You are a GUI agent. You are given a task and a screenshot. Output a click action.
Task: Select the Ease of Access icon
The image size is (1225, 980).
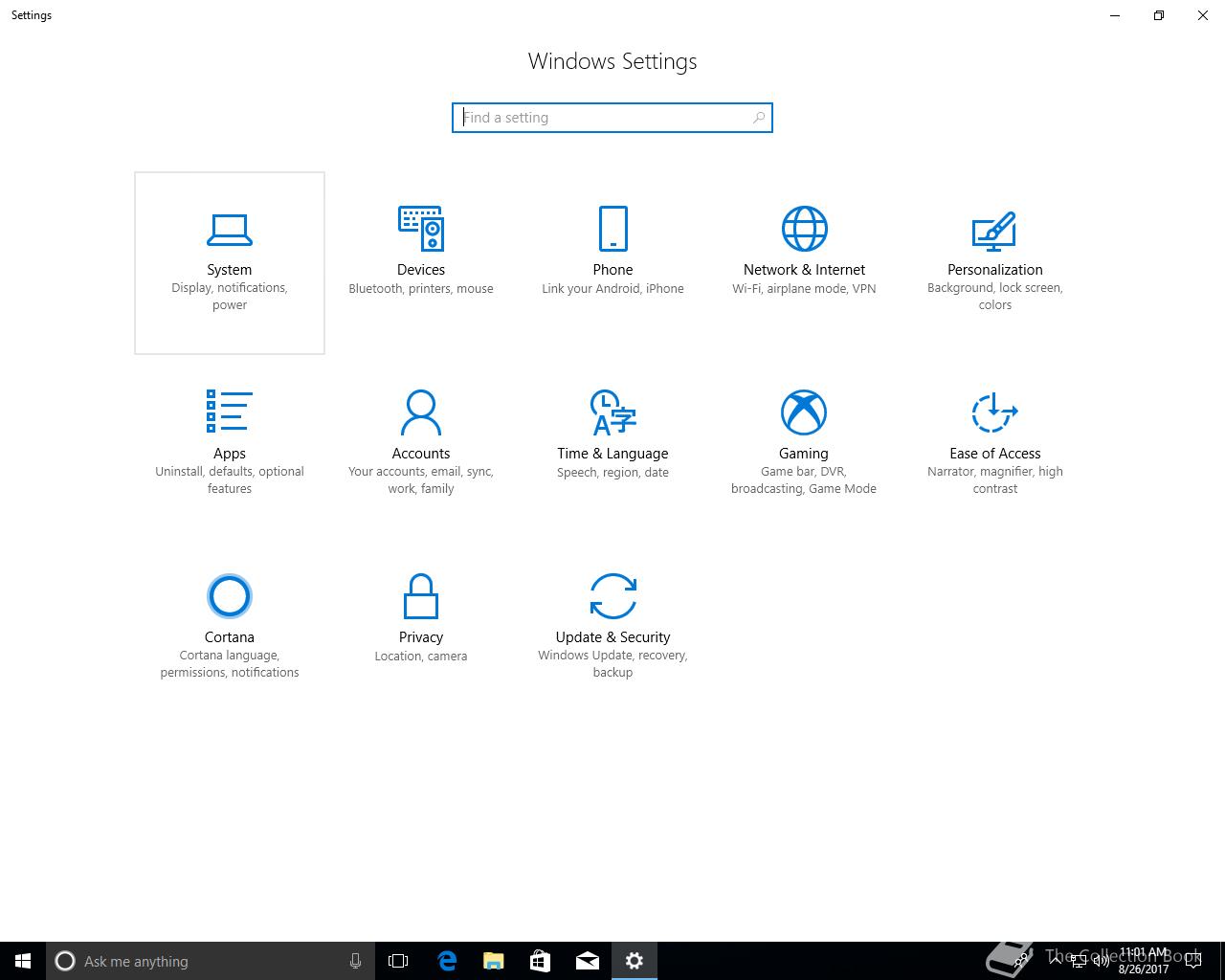[994, 412]
